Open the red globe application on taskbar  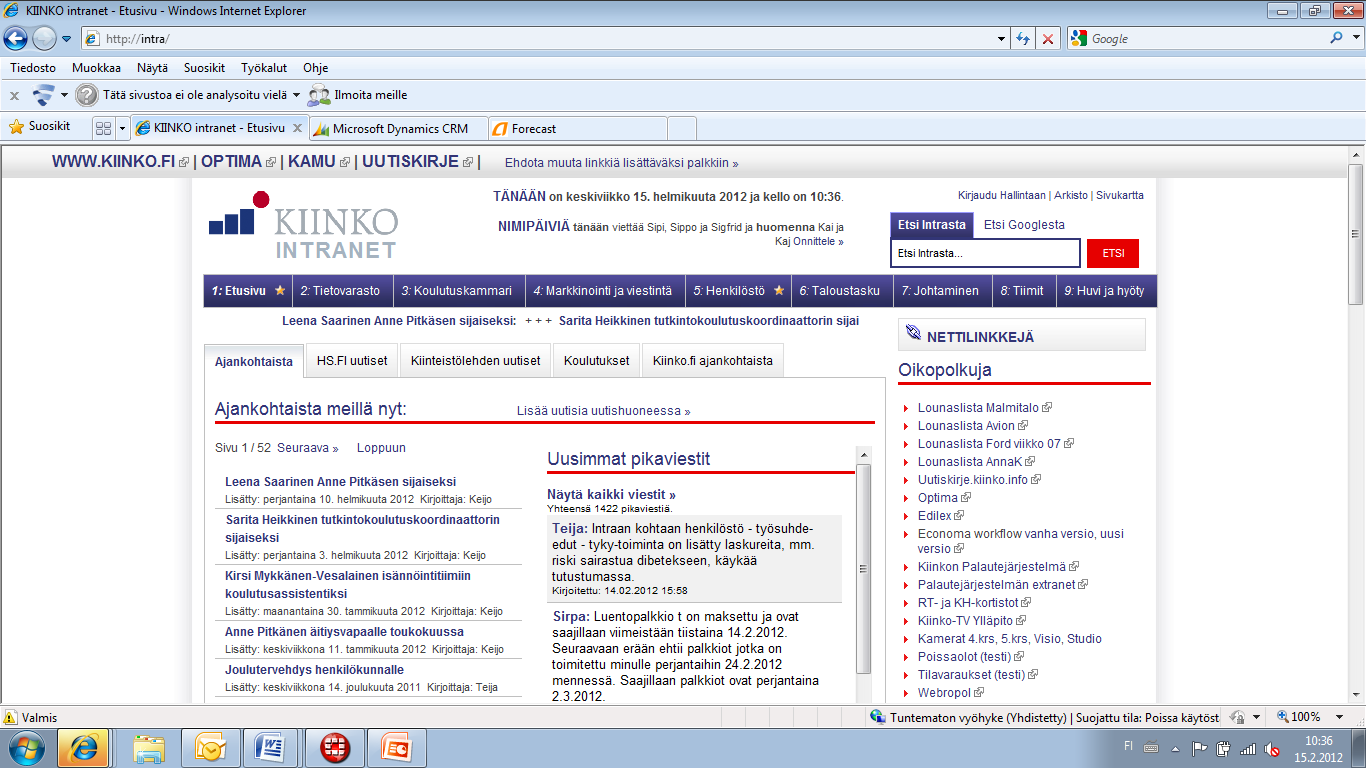(334, 748)
